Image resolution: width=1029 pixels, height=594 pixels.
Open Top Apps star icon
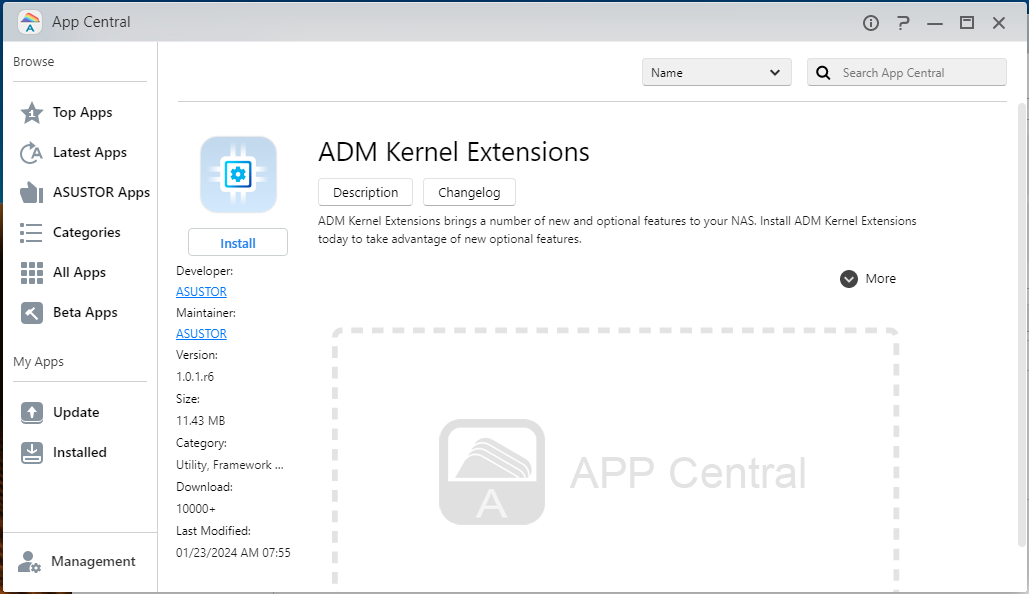pos(32,113)
